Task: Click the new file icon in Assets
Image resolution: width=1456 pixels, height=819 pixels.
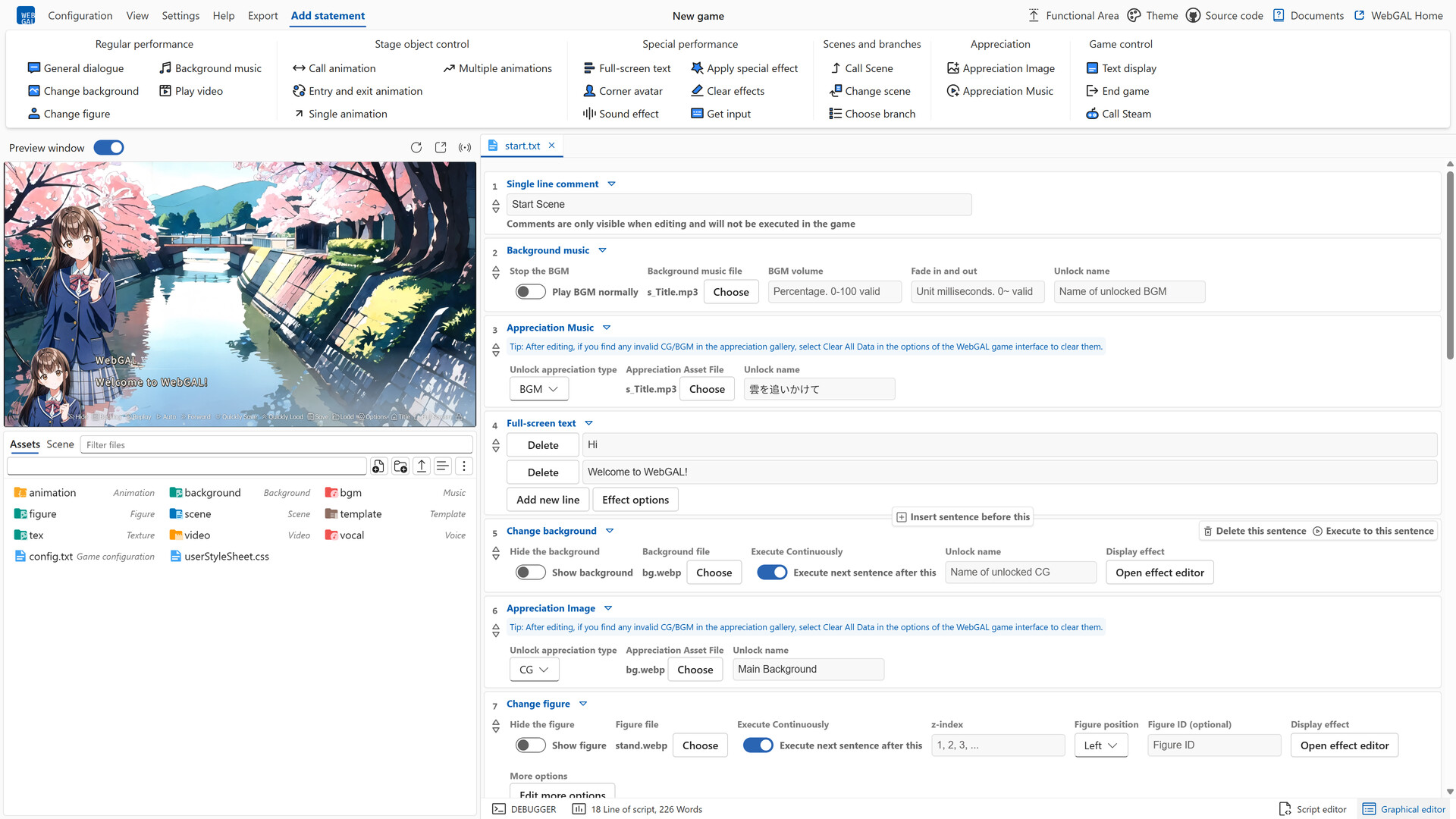Action: 378,466
